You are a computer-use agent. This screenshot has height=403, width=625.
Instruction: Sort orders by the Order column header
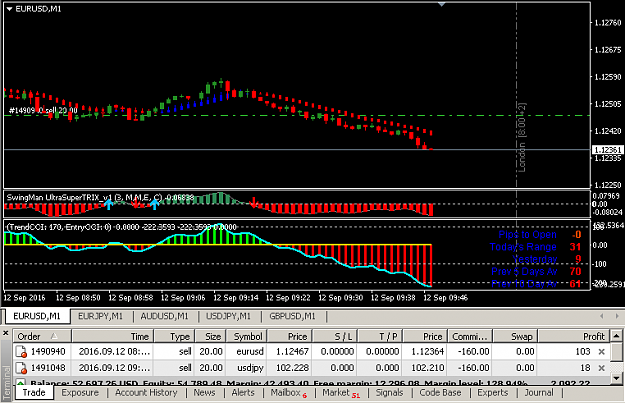(42, 336)
